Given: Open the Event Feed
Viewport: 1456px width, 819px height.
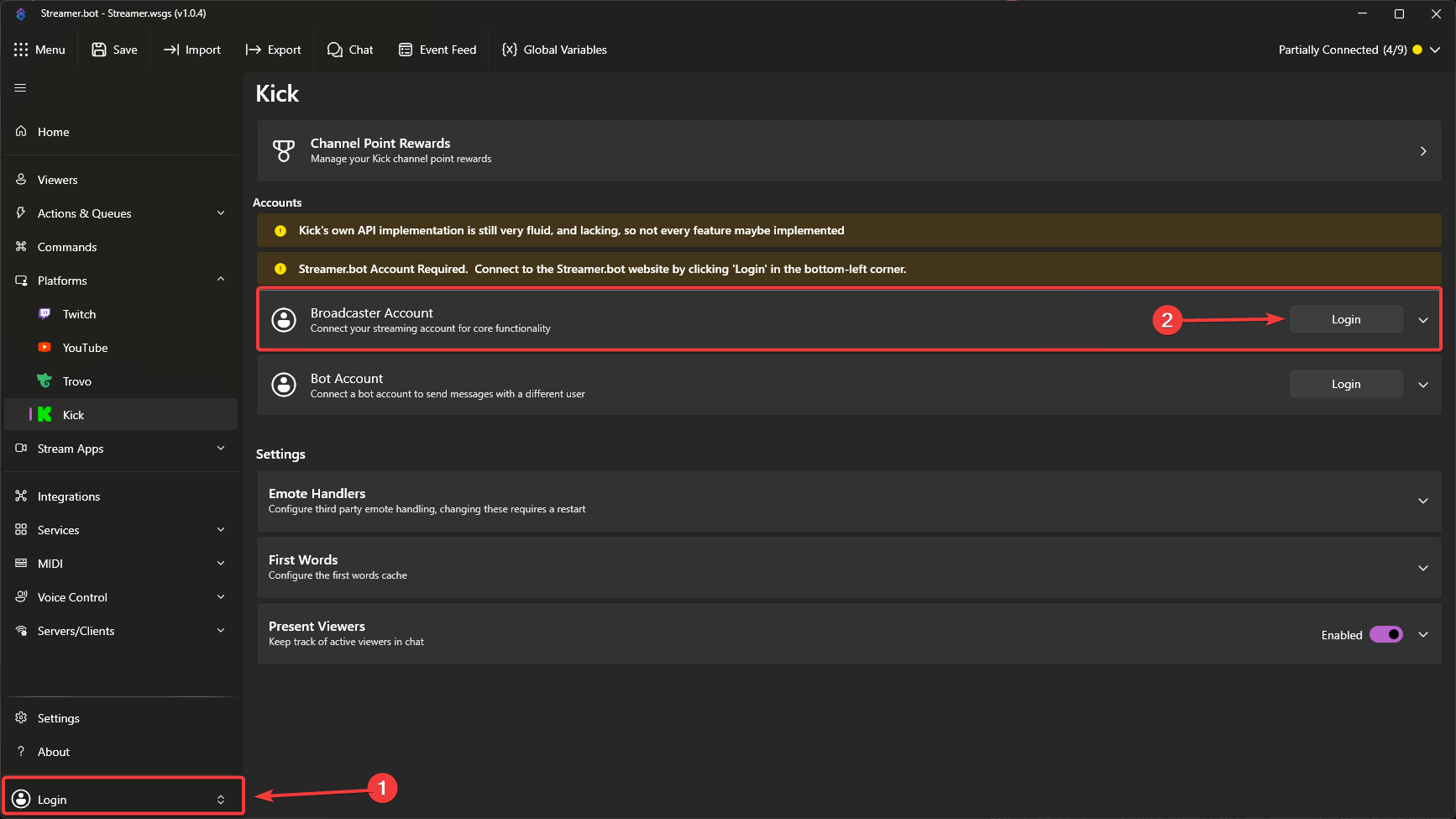Looking at the screenshot, I should pyautogui.click(x=406, y=50).
